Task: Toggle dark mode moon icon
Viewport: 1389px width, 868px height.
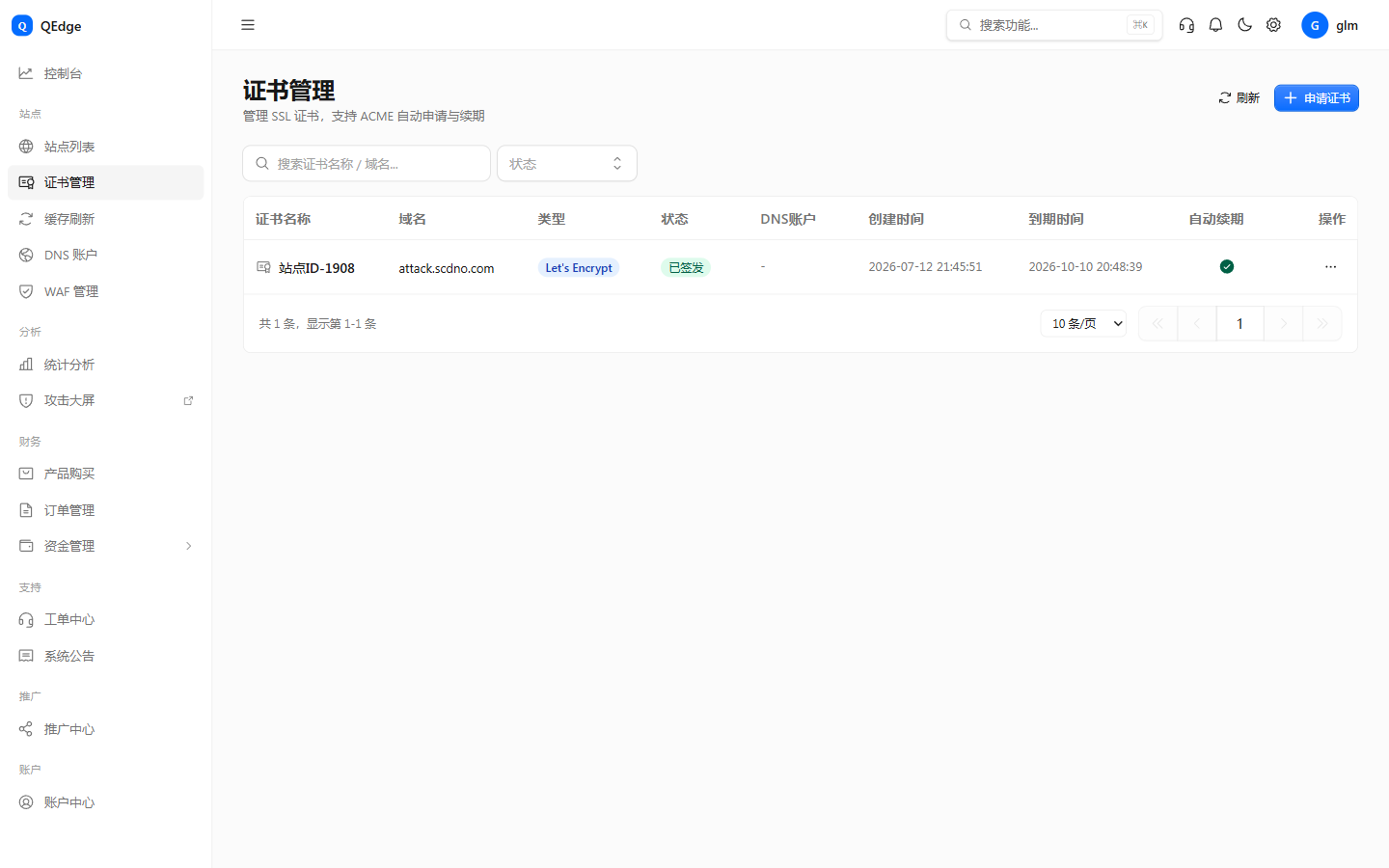Action: [1244, 25]
